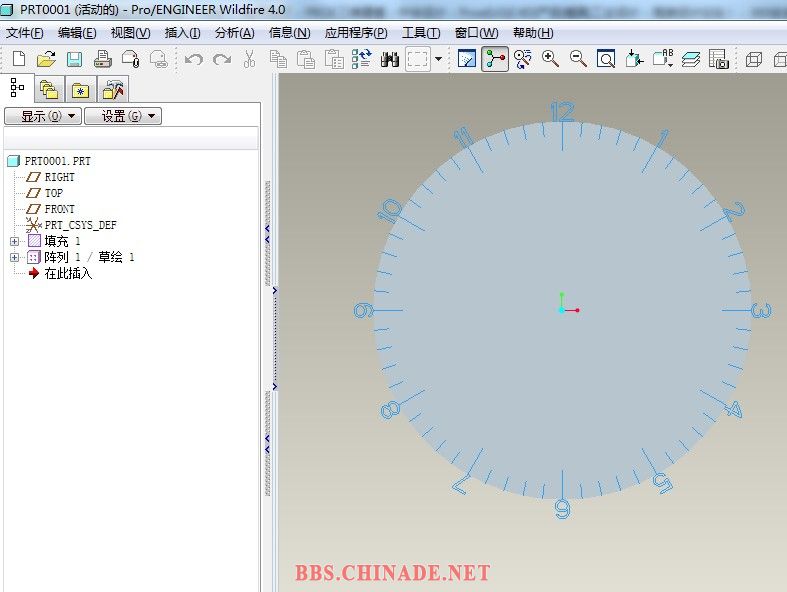The image size is (787, 592).
Task: Save the model with the floppy disk icon
Action: tap(74, 59)
